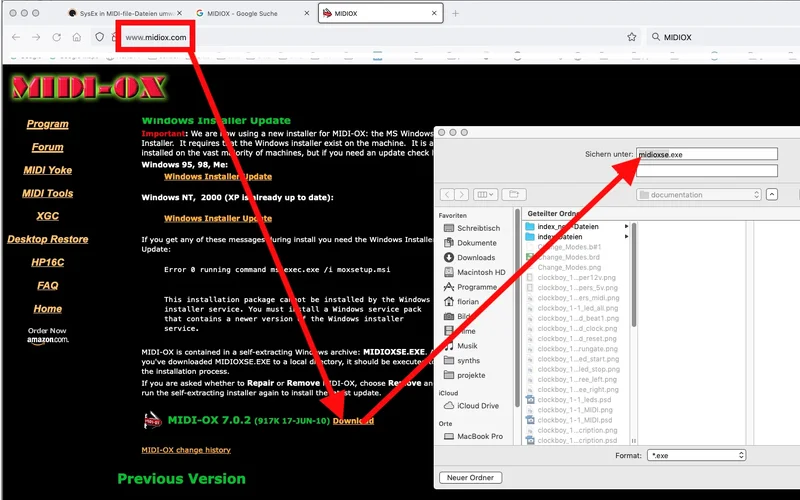The image size is (800, 500).
Task: Click the file list scrollbar
Action: click(634, 276)
